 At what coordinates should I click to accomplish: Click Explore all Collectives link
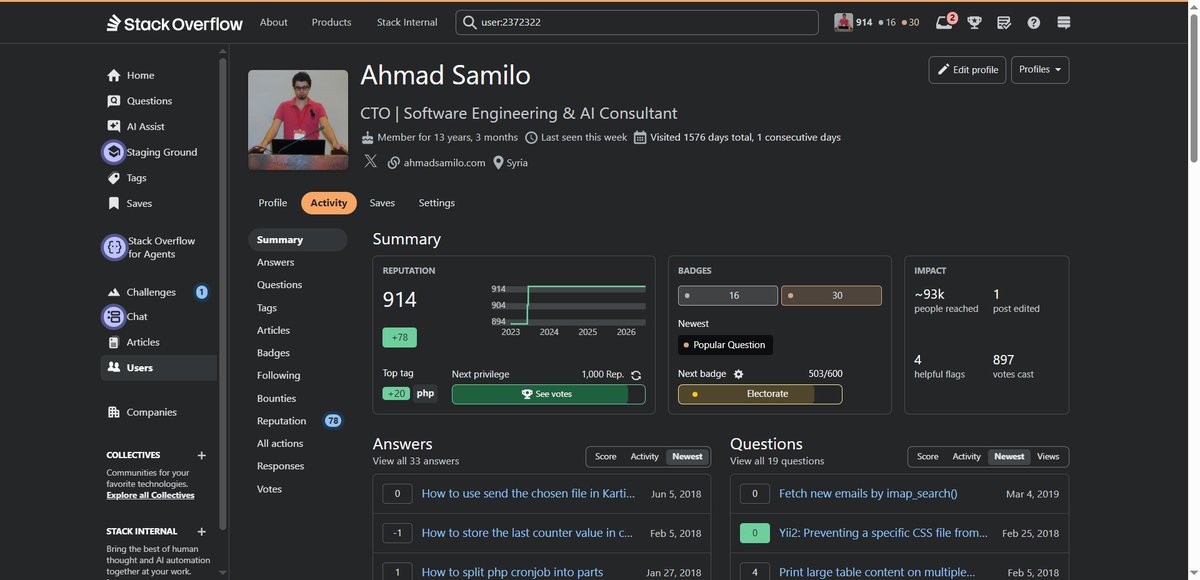[151, 495]
